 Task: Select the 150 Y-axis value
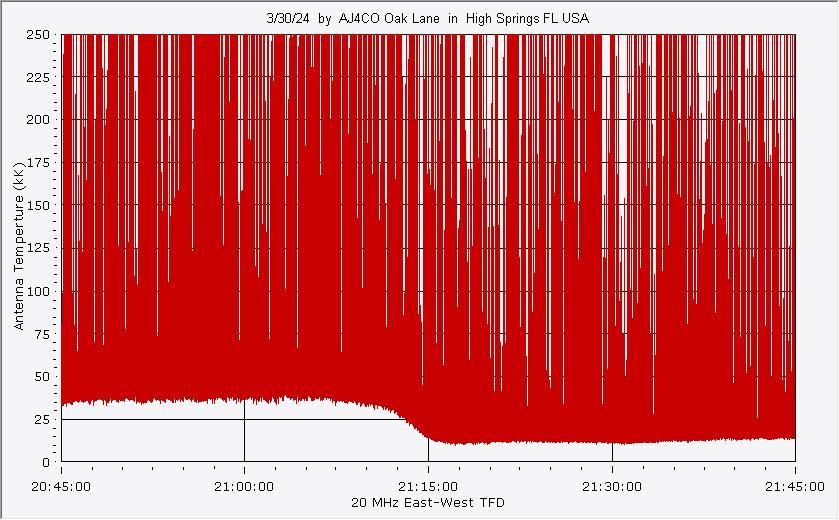pyautogui.click(x=38, y=205)
